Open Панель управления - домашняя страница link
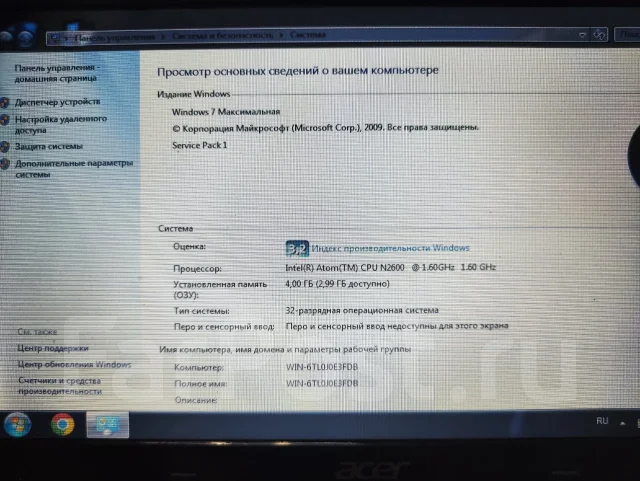Image resolution: width=640 pixels, height=481 pixels. coord(56,73)
